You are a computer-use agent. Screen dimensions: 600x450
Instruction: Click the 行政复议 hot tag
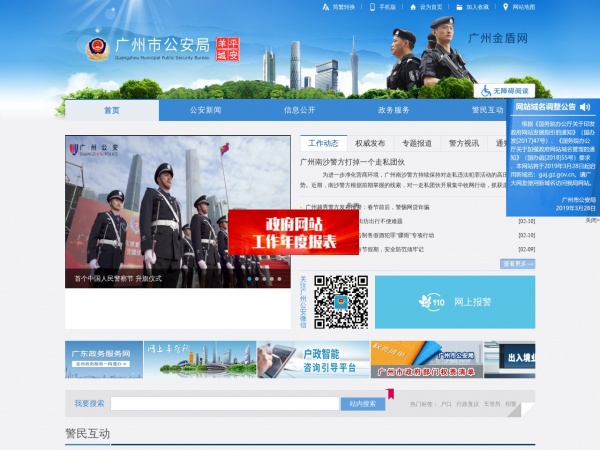tap(467, 404)
